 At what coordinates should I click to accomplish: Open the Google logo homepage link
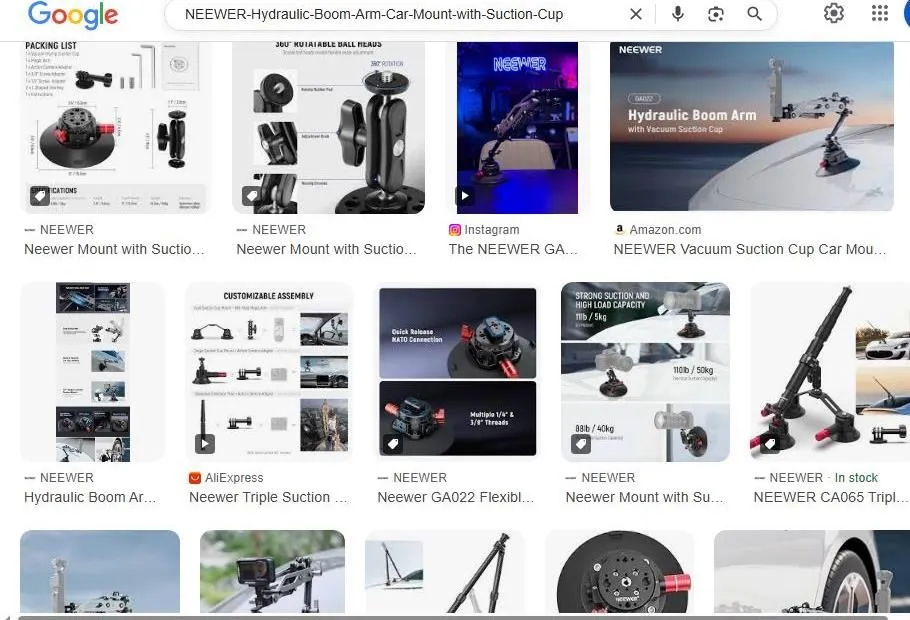(x=73, y=15)
